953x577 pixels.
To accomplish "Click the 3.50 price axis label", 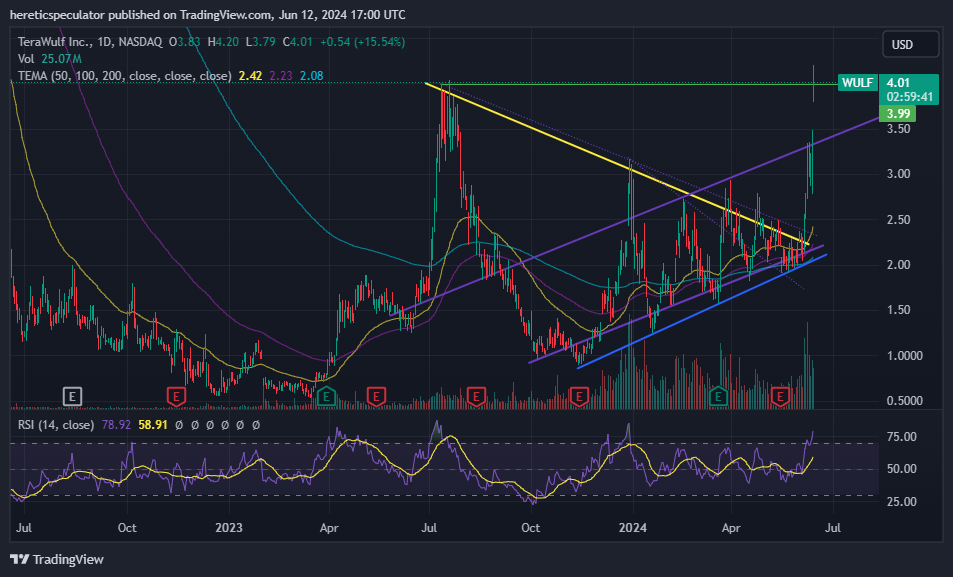I will (898, 128).
